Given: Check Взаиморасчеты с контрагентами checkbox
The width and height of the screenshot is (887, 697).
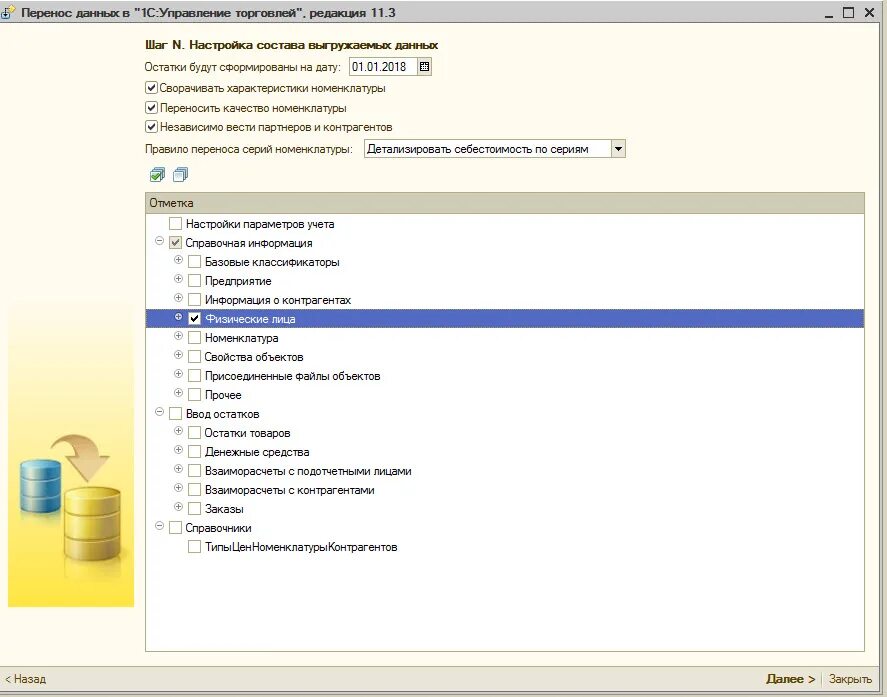Looking at the screenshot, I should tap(195, 490).
